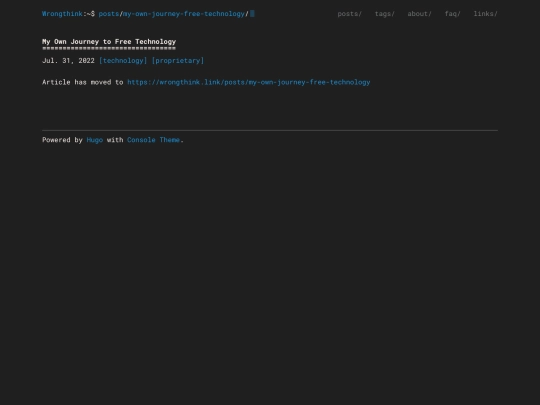Click the Jul. 31, 2022 date text
This screenshot has height=405, width=540.
(68, 61)
